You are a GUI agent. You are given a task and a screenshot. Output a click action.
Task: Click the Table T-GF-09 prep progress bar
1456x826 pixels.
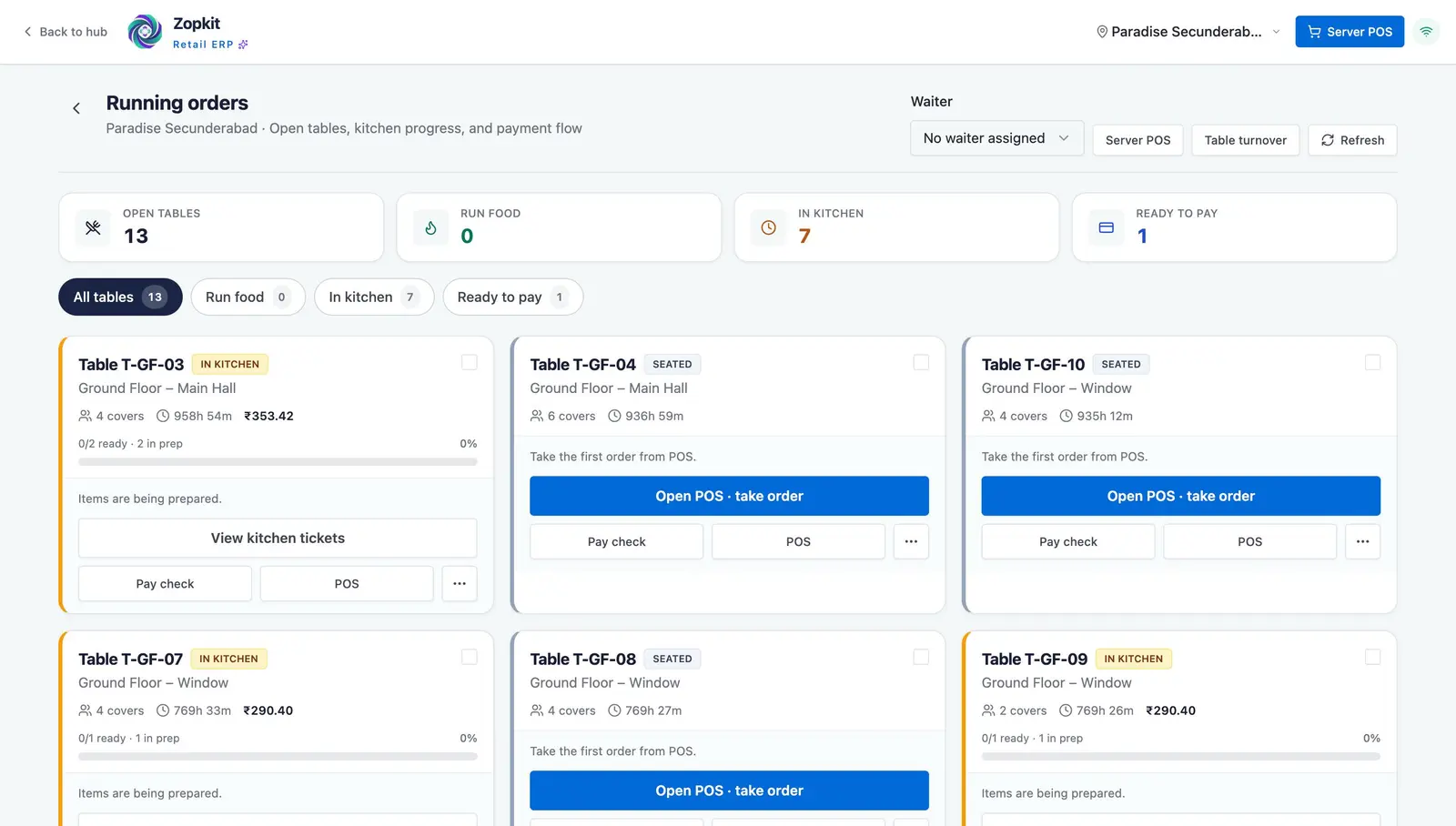(1180, 757)
